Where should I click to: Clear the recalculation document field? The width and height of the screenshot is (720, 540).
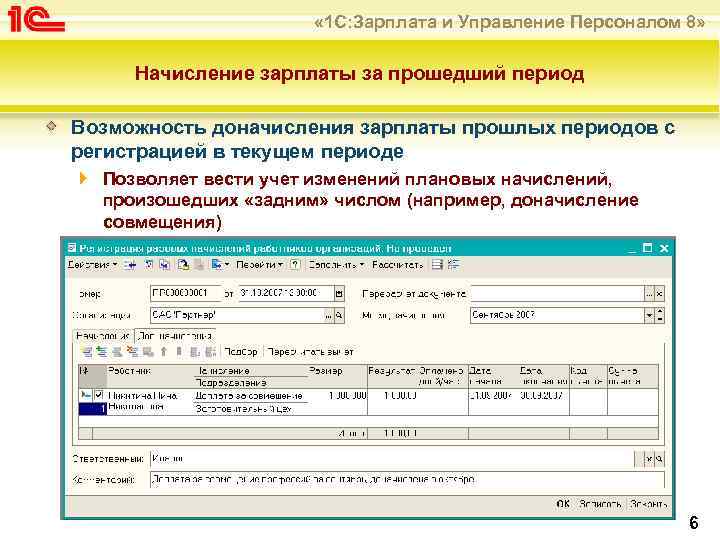[x=659, y=294]
